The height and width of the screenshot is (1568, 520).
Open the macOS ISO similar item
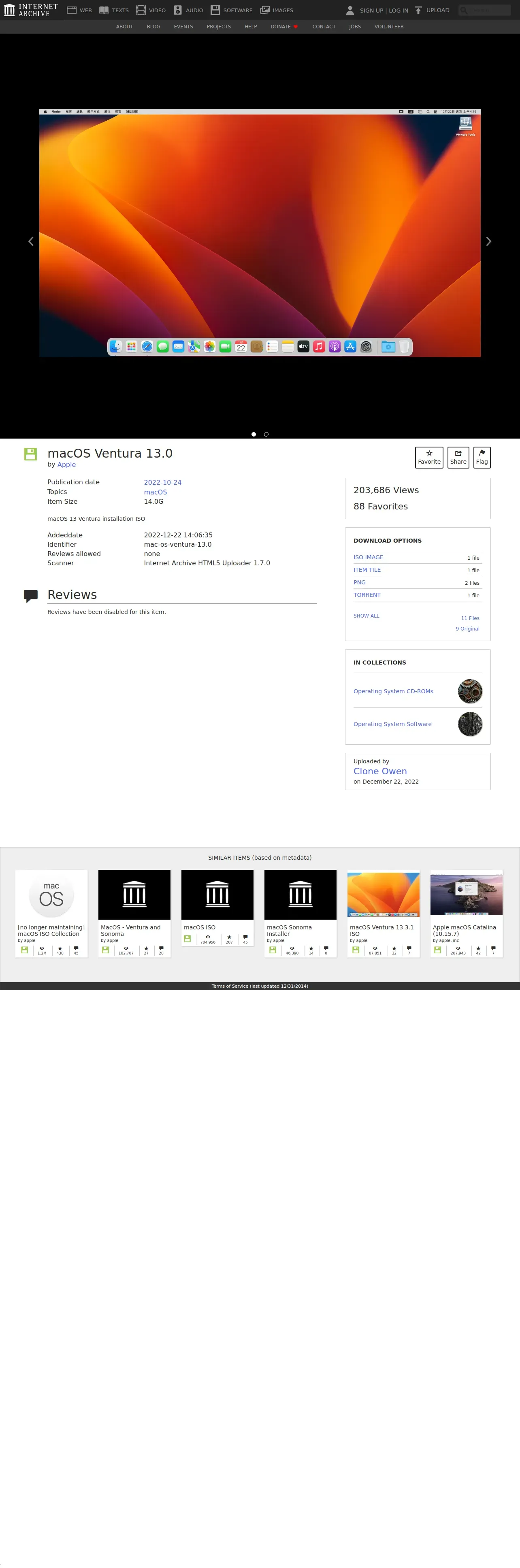217,908
